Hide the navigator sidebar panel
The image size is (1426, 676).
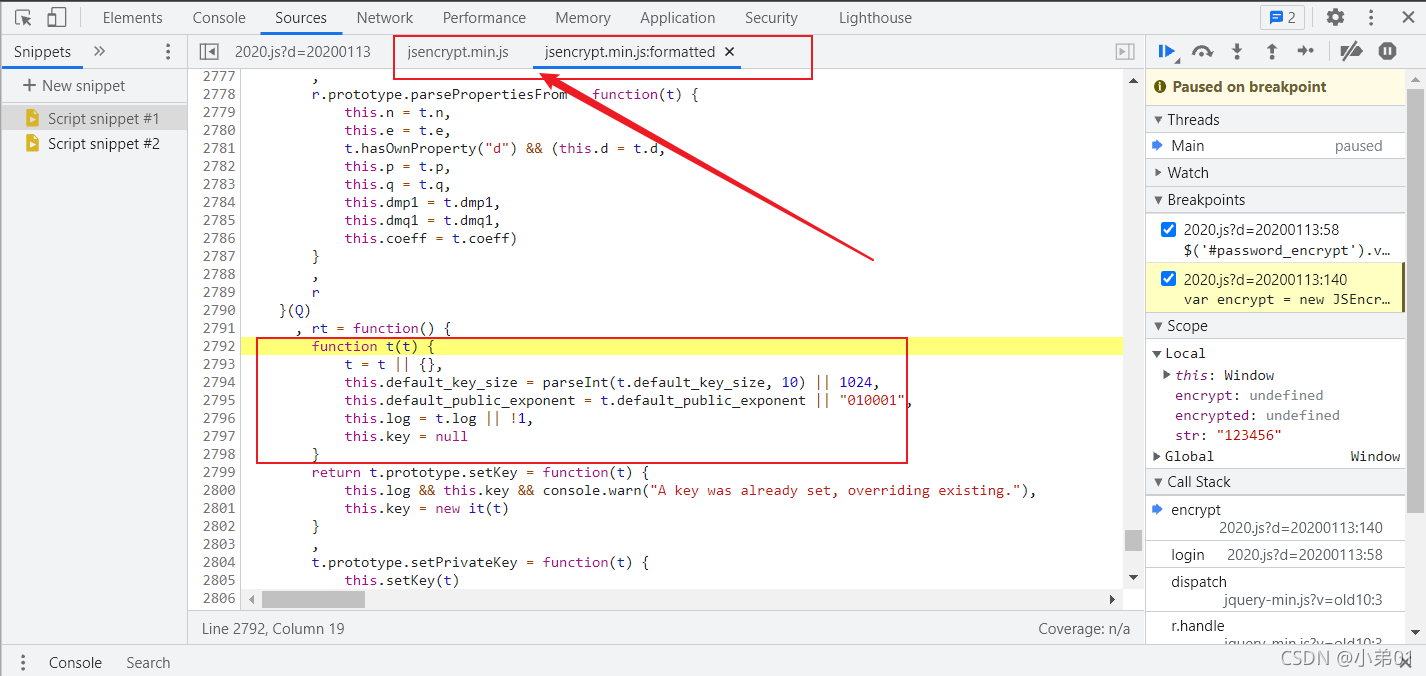[210, 51]
